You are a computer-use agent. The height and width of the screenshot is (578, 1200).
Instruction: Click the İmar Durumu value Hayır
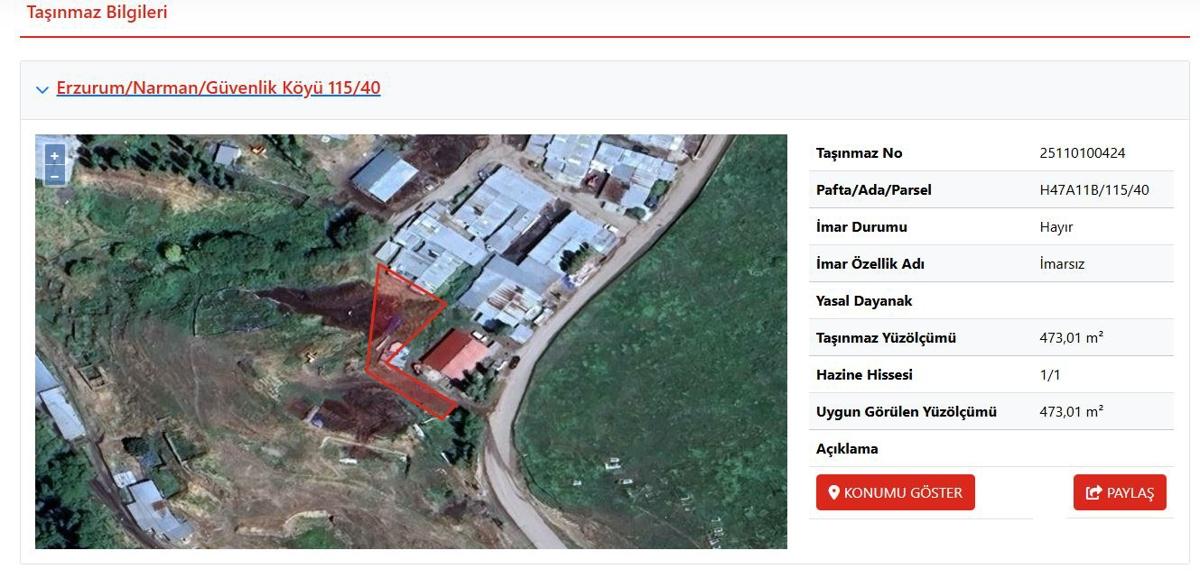pyautogui.click(x=1056, y=227)
